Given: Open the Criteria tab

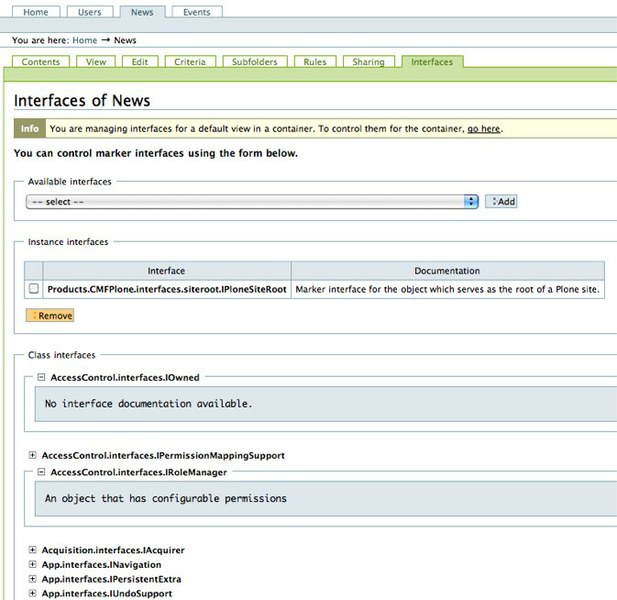Looking at the screenshot, I should [190, 62].
